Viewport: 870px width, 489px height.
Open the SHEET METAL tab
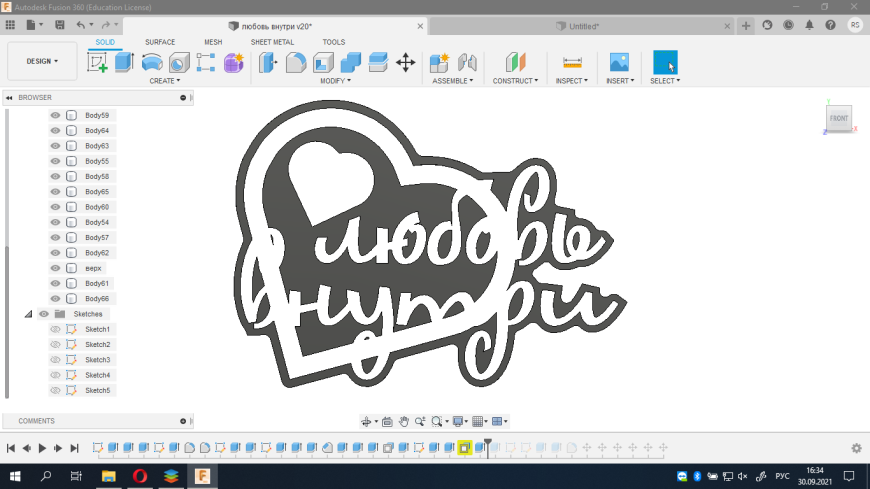click(272, 42)
